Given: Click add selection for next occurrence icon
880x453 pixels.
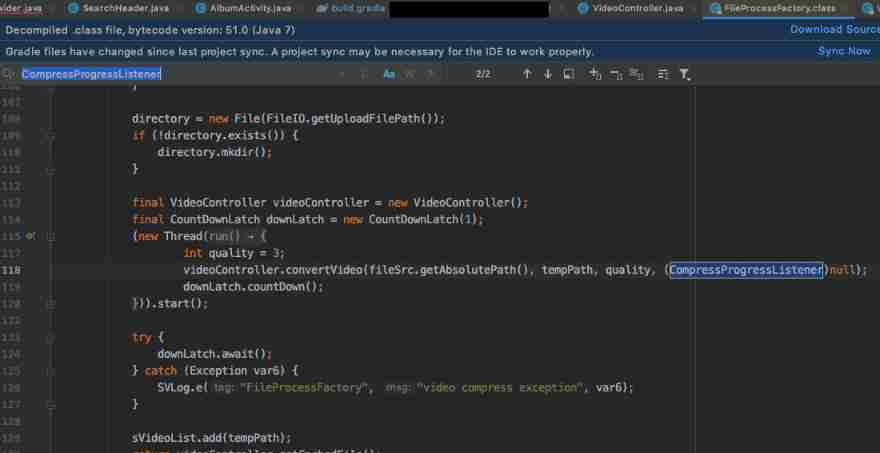Looking at the screenshot, I should (595, 74).
